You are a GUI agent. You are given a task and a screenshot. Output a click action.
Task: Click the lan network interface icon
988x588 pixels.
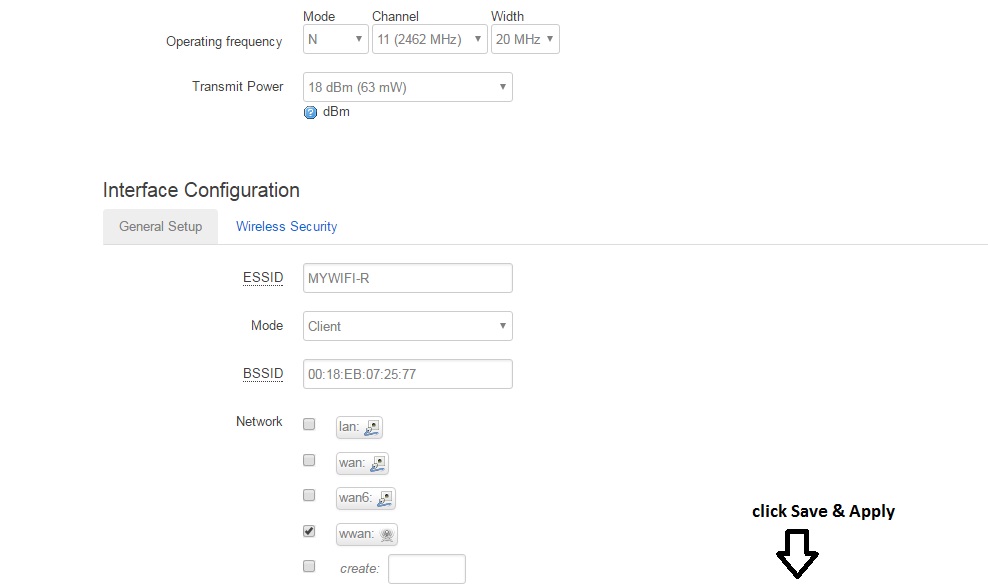click(372, 427)
